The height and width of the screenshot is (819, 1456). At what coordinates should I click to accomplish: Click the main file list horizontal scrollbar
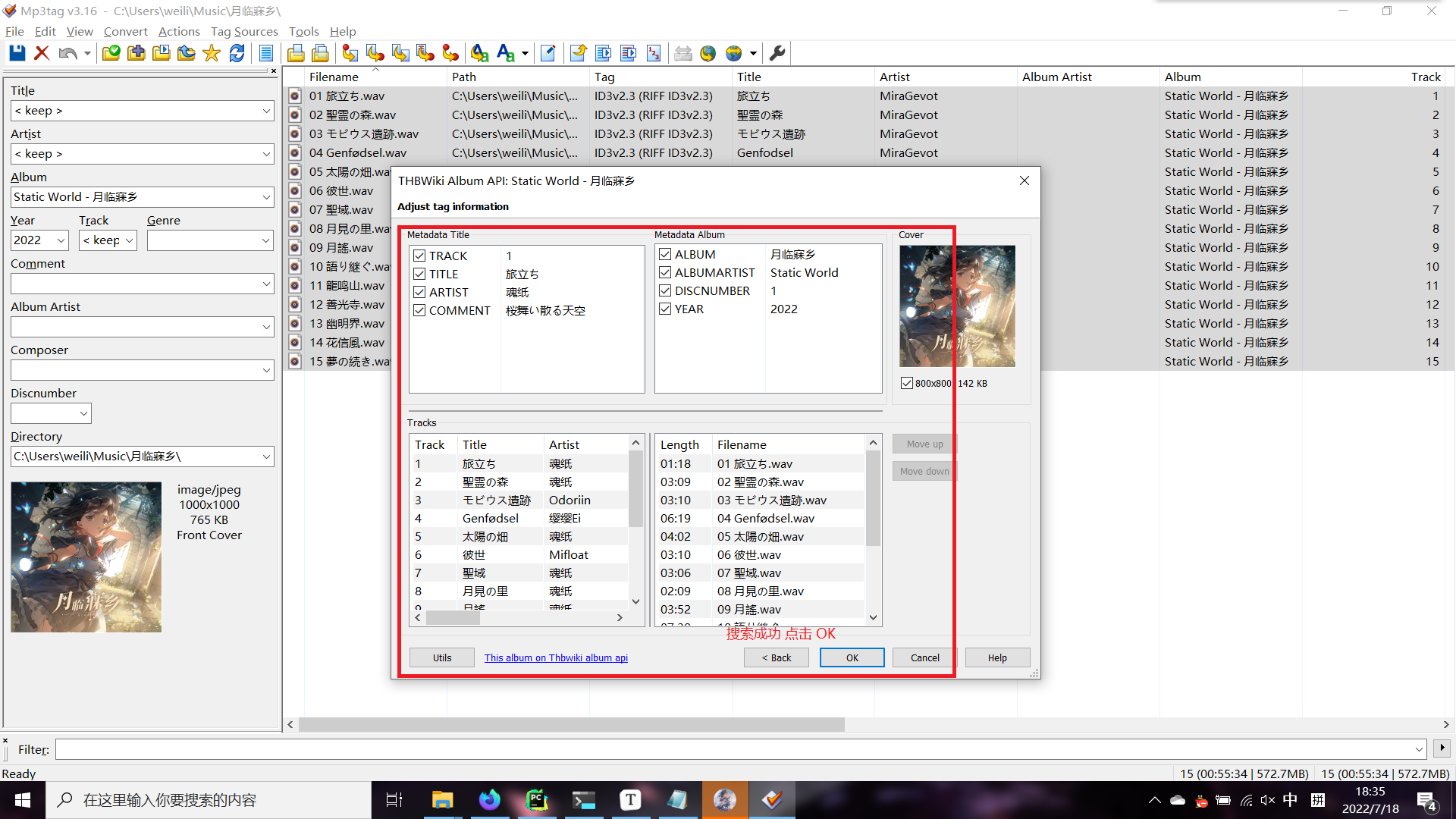coord(571,725)
